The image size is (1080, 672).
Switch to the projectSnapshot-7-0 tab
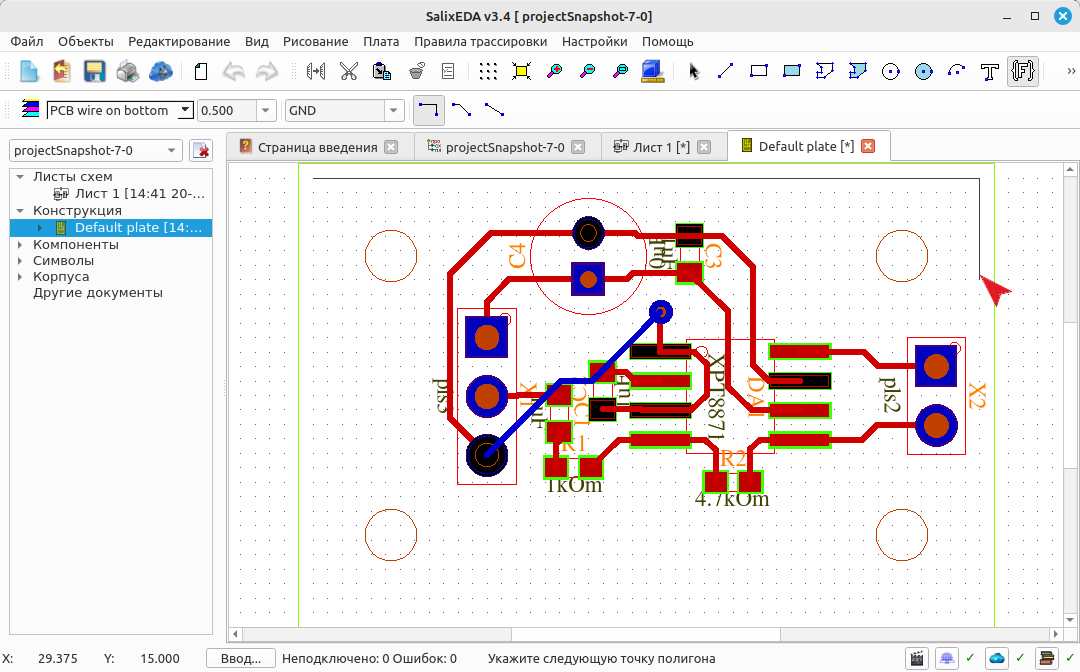coord(505,147)
